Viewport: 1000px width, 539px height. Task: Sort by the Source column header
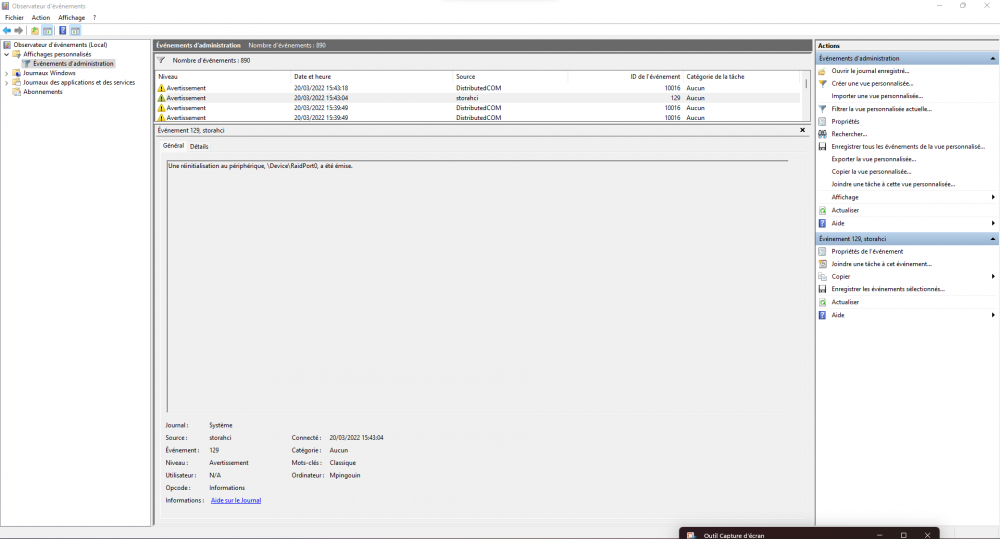click(x=510, y=77)
